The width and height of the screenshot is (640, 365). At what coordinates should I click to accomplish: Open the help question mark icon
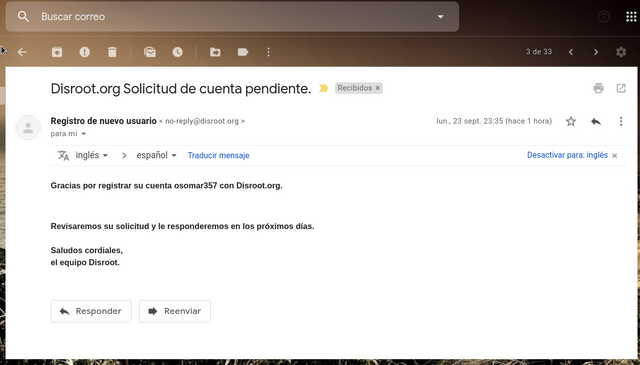click(604, 17)
